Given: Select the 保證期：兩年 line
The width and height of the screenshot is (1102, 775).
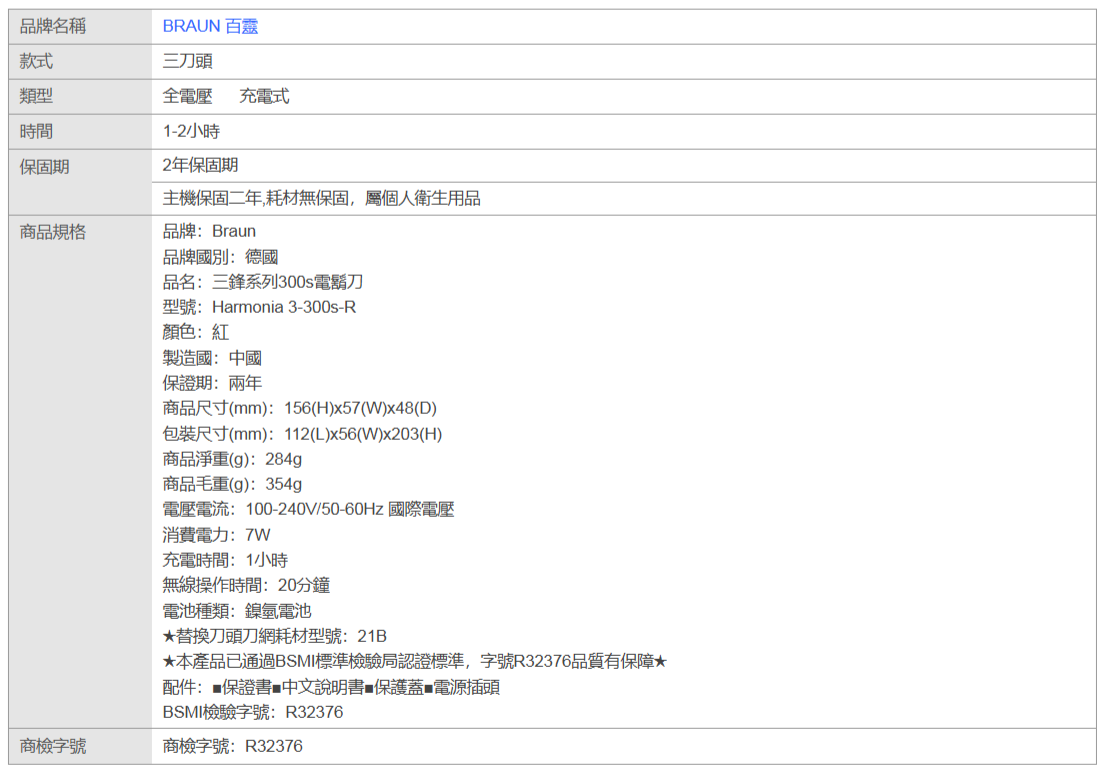Looking at the screenshot, I should pos(212,384).
